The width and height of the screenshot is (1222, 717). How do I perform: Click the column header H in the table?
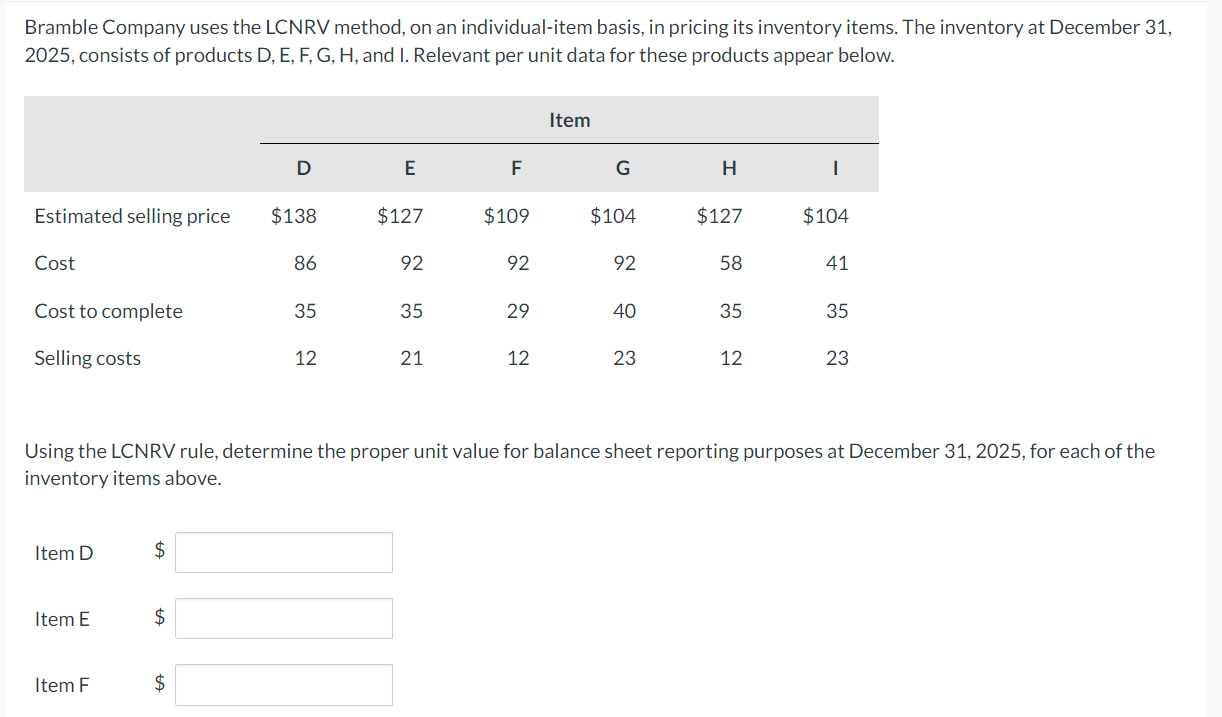click(x=729, y=168)
